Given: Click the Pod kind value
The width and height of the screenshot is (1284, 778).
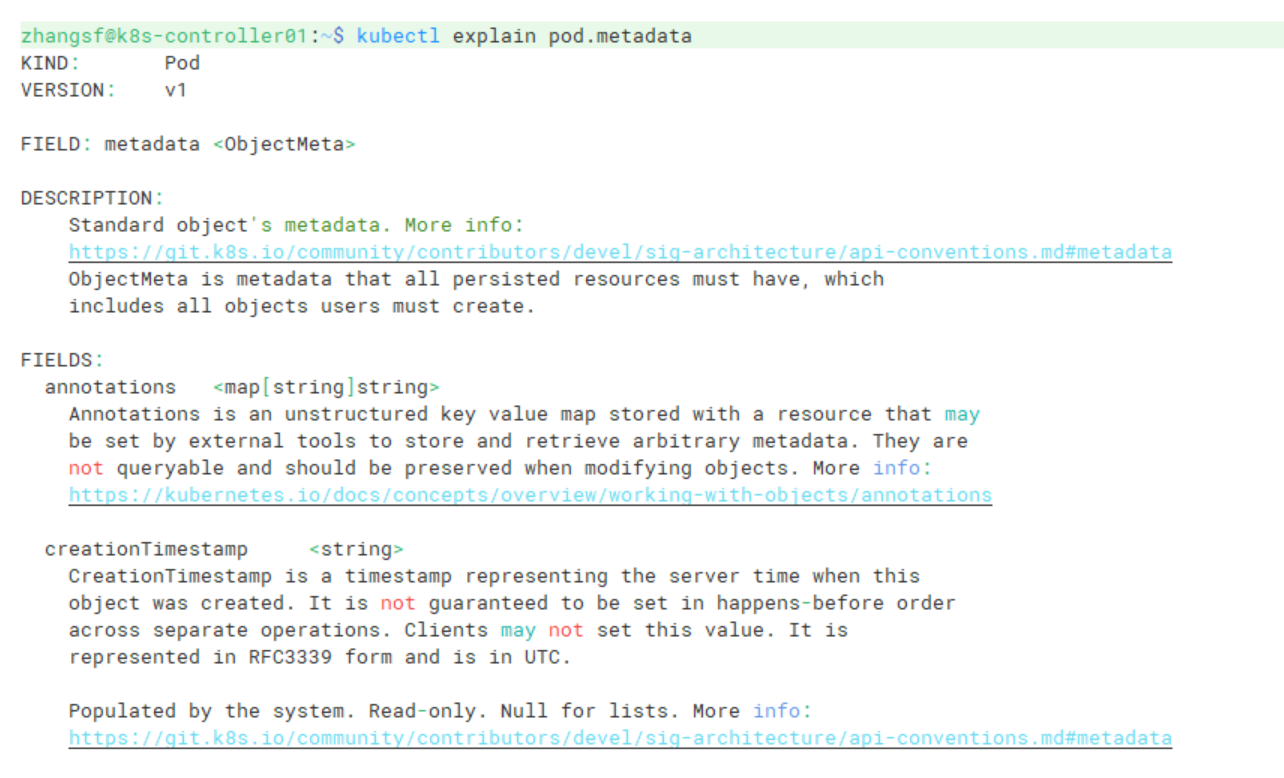Looking at the screenshot, I should (x=182, y=63).
